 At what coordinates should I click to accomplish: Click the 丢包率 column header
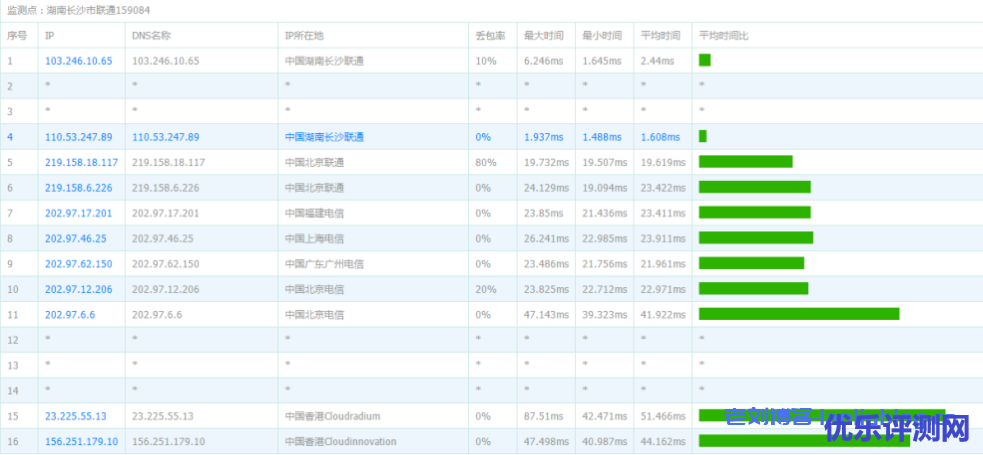(489, 35)
